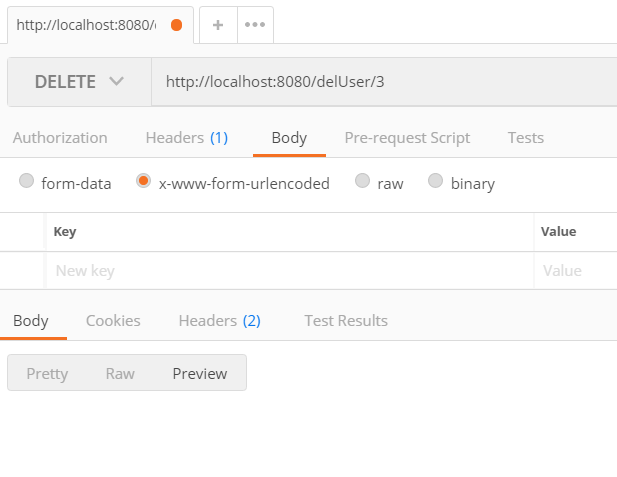
Task: Click the orange unsaved dot on request tab
Action: (x=177, y=25)
